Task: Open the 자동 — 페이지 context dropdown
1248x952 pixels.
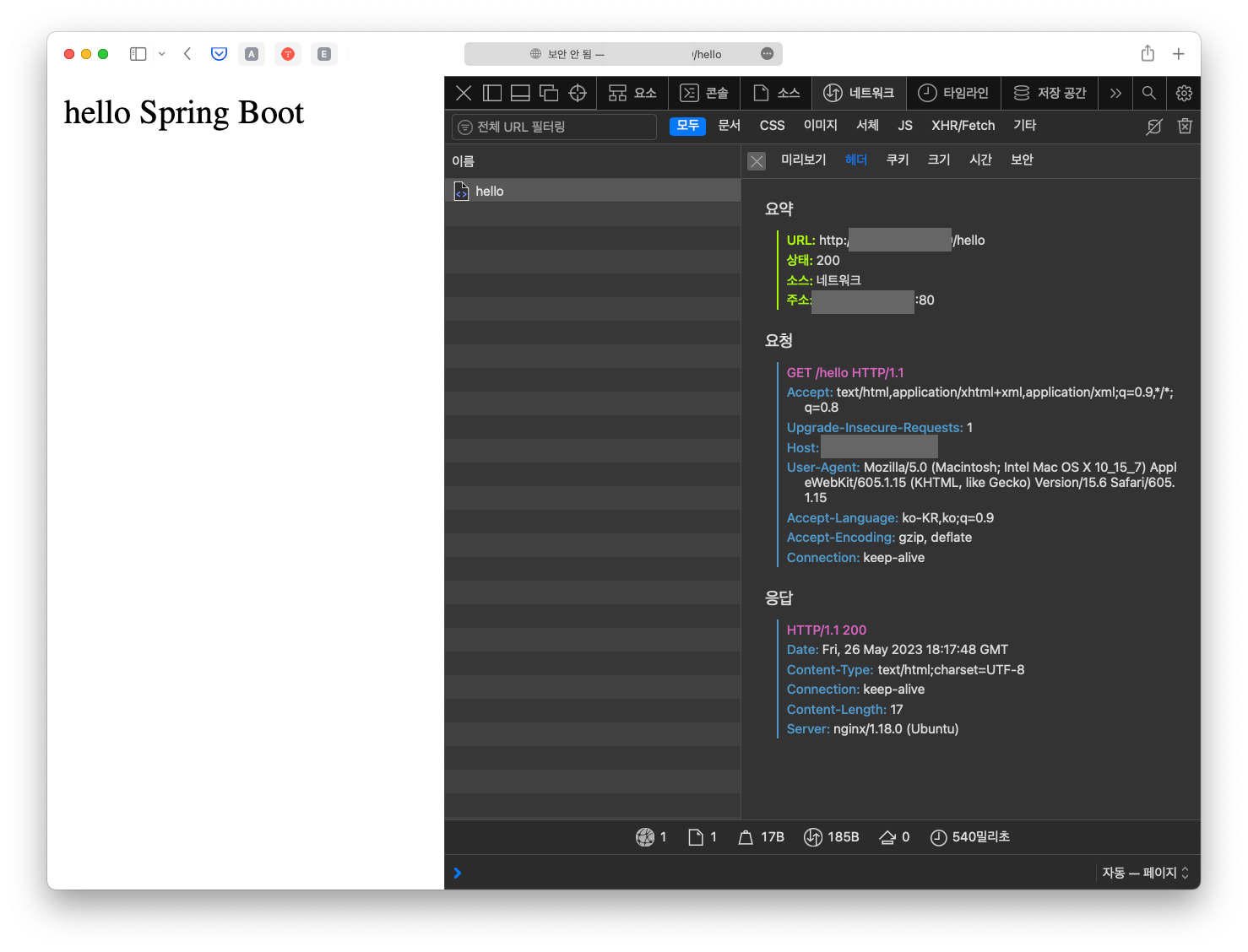Action: point(1145,873)
